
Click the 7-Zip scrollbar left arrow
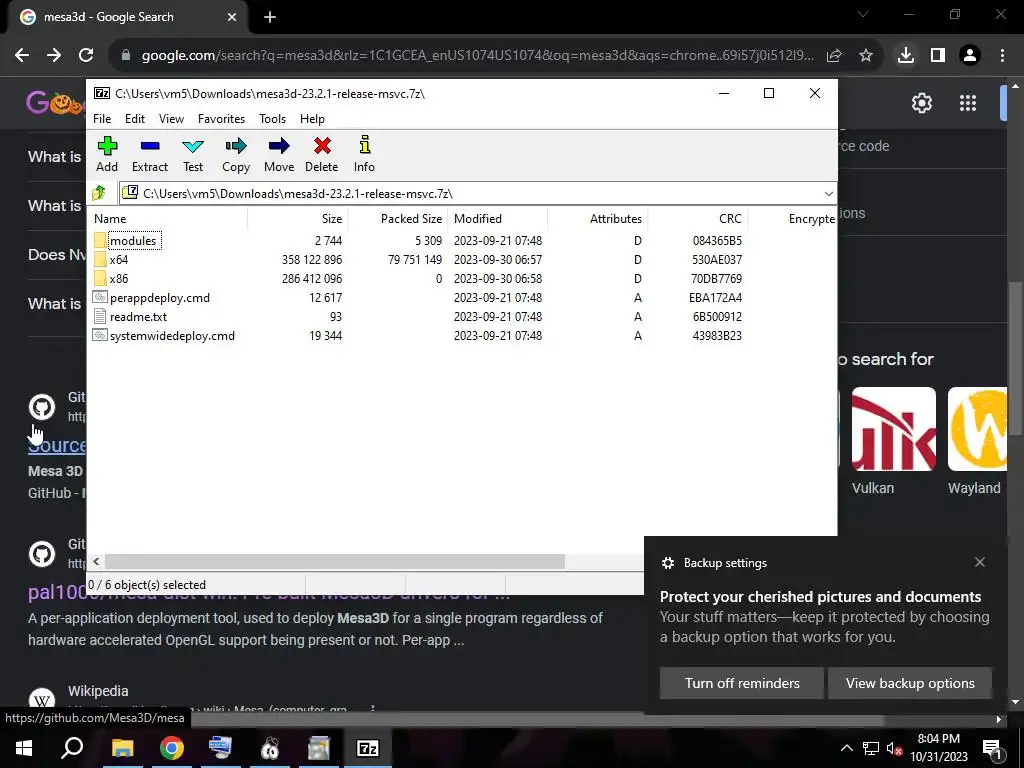tap(97, 562)
